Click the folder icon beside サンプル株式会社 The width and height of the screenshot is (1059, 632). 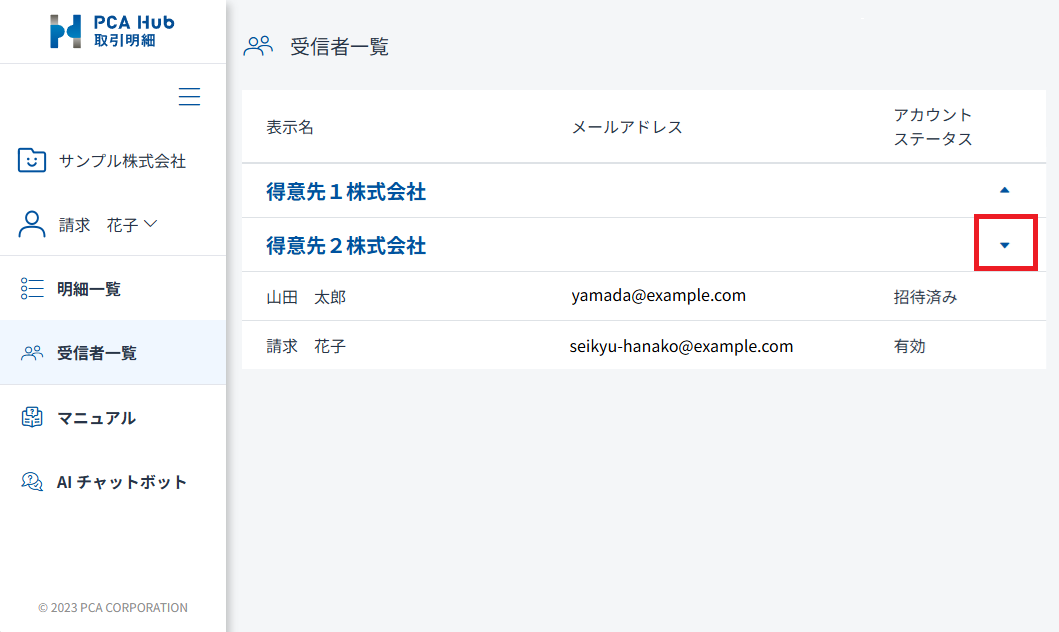pos(32,160)
